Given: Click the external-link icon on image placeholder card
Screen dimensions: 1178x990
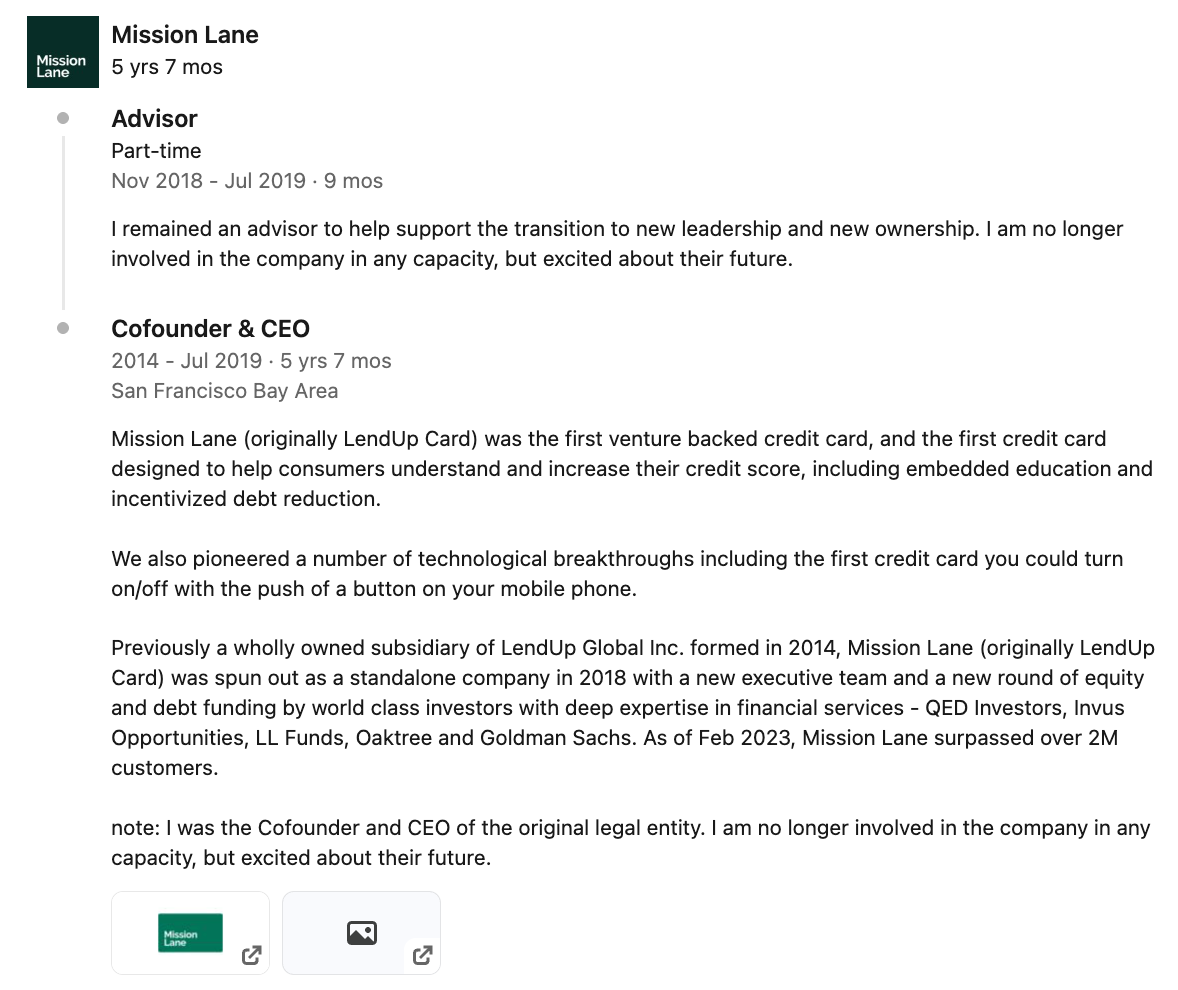Looking at the screenshot, I should pos(423,955).
